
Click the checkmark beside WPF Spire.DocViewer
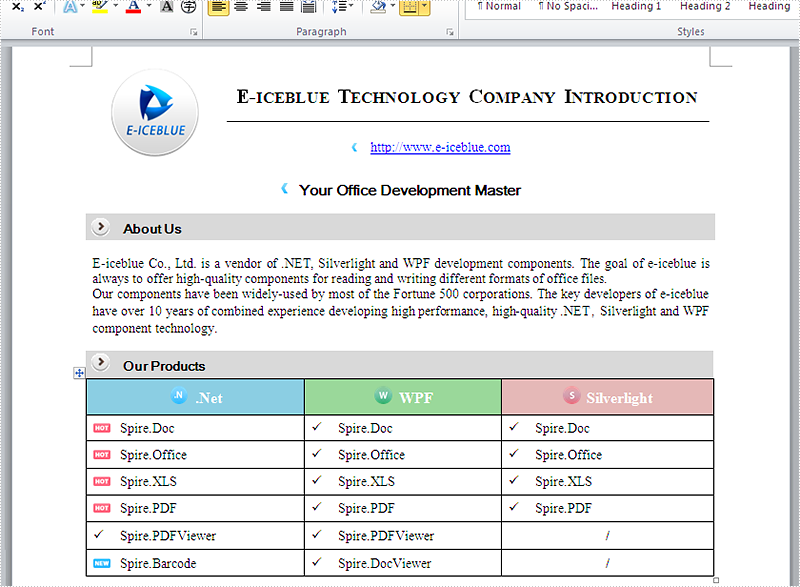[317, 562]
